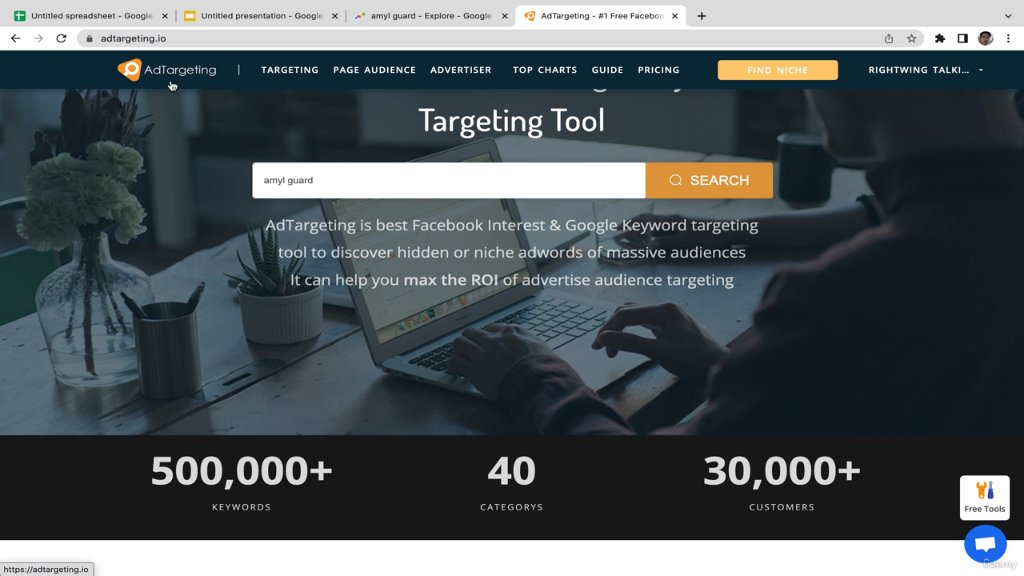1024x576 pixels.
Task: Bookmark this page with star icon
Action: (x=912, y=39)
